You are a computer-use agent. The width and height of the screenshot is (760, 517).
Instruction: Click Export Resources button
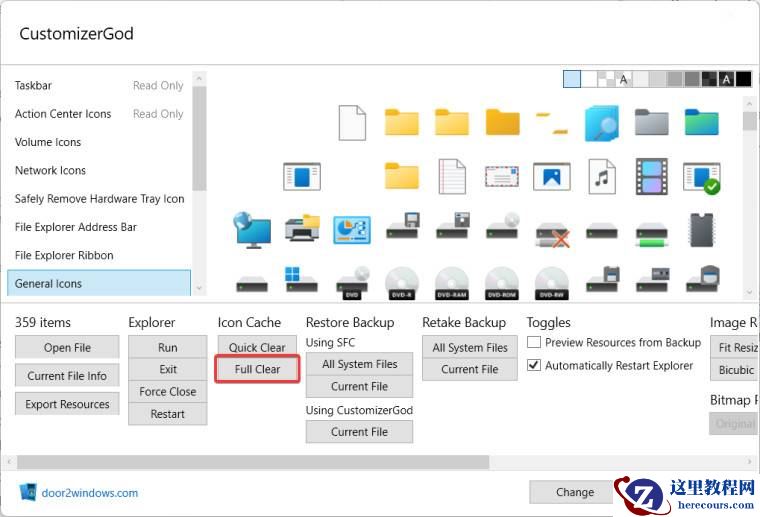click(67, 404)
